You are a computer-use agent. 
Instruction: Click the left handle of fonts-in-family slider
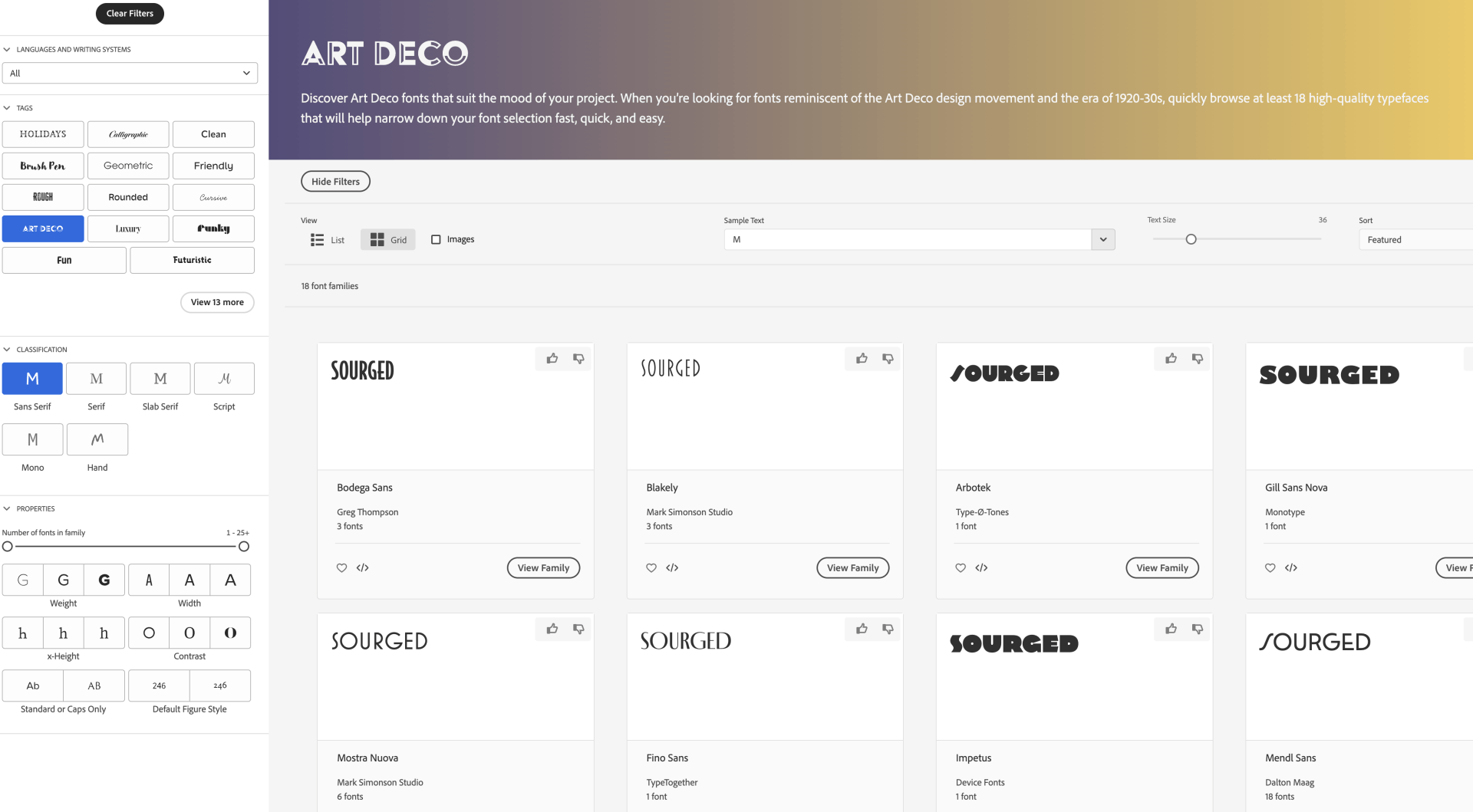click(8, 547)
